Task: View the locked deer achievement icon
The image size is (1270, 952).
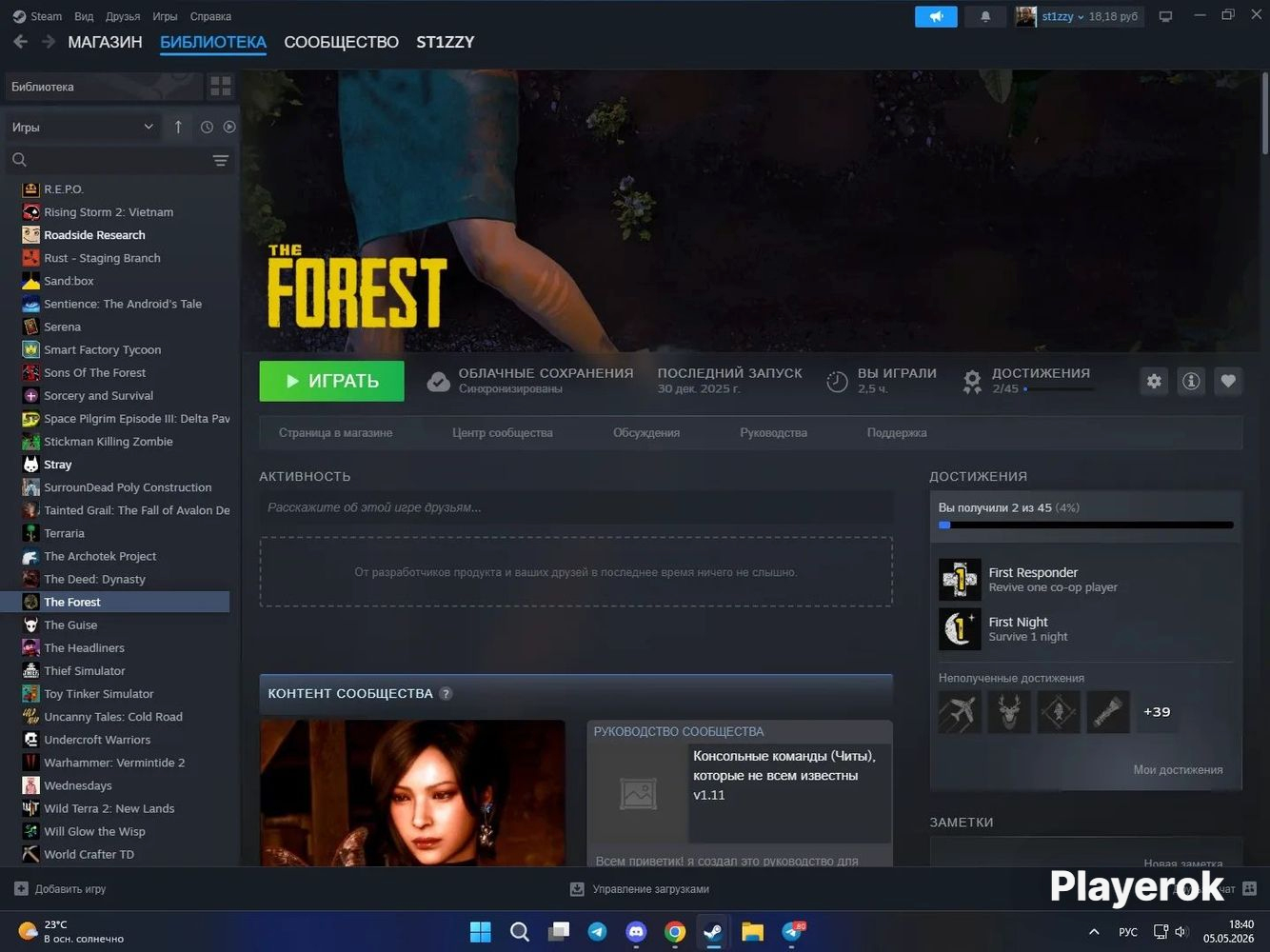Action: (x=1009, y=712)
